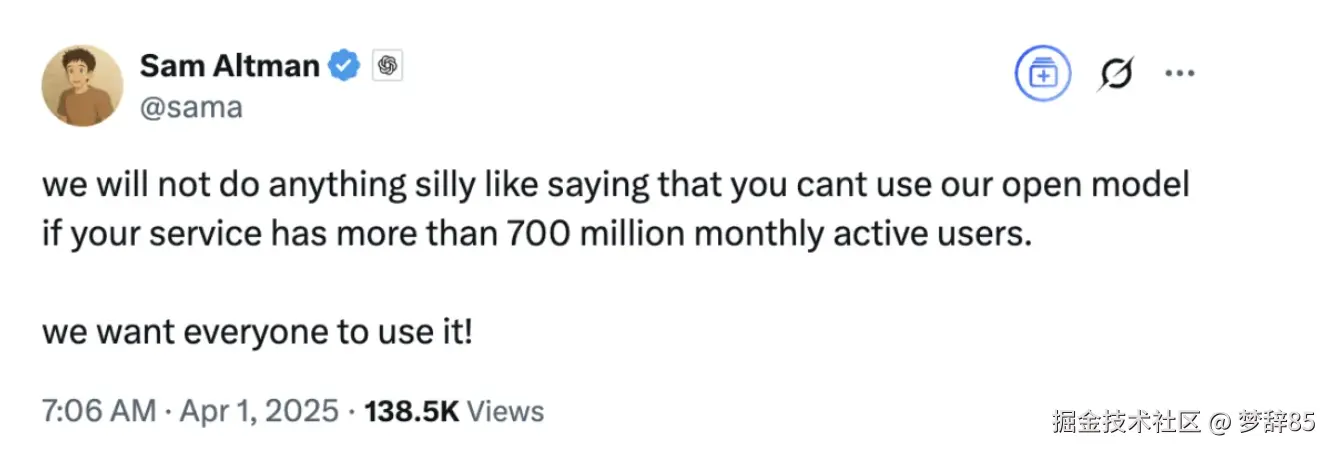This screenshot has width=1331, height=451.
Task: Open the Sam Altman display name
Action: (229, 66)
